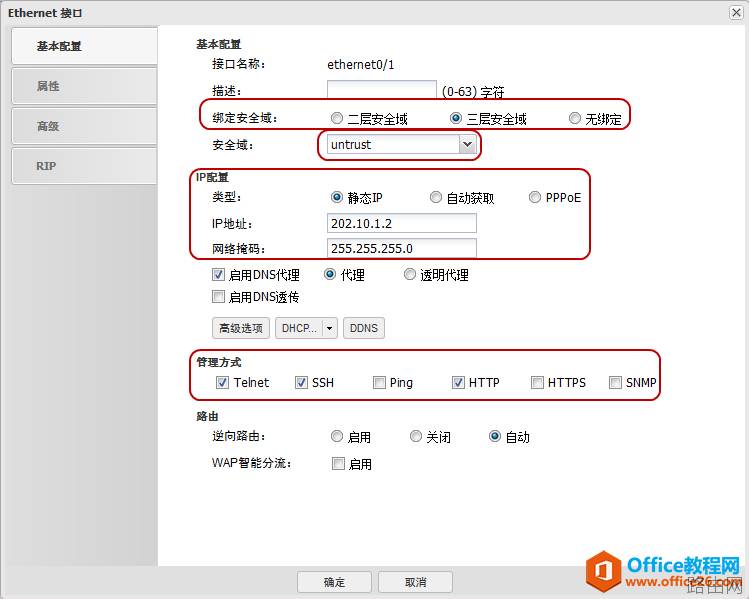Click the DHCP... button
The width and height of the screenshot is (749, 599).
coord(299,328)
